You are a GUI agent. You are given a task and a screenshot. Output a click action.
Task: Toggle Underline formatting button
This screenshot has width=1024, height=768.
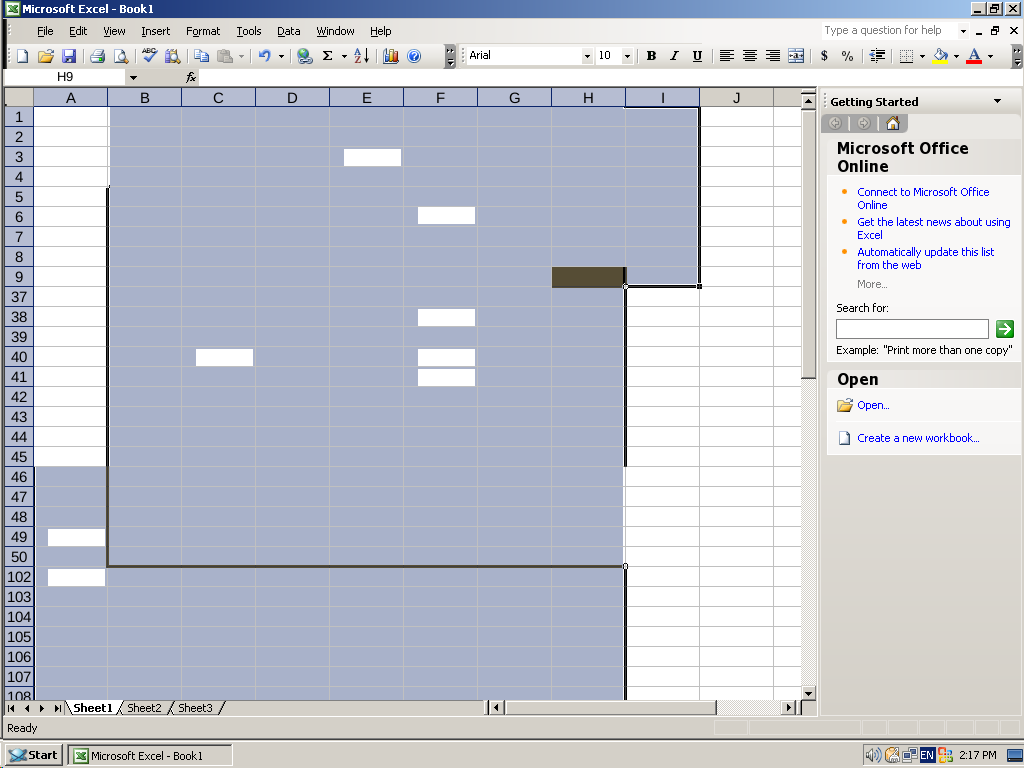coord(697,56)
